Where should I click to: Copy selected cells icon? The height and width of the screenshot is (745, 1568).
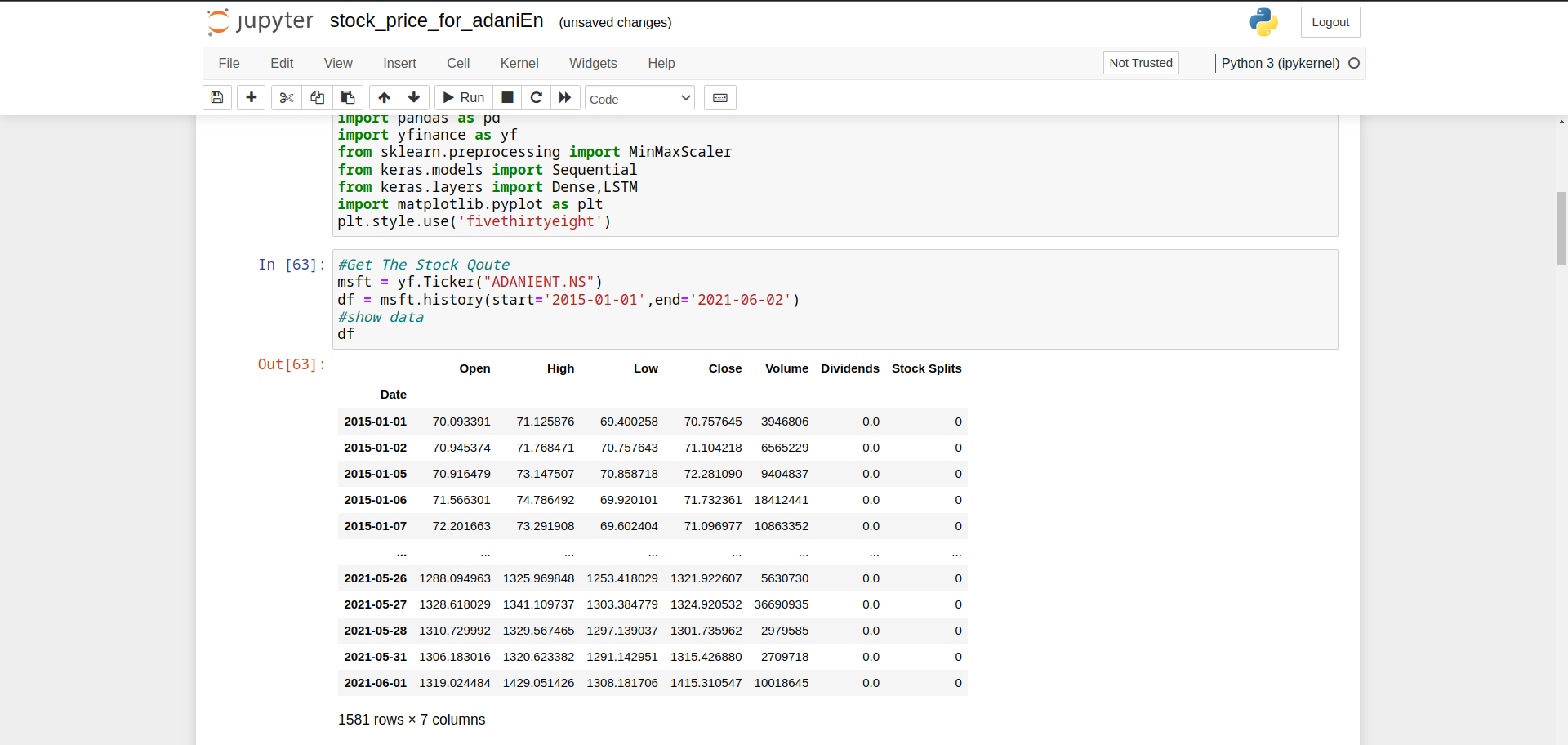pyautogui.click(x=317, y=98)
